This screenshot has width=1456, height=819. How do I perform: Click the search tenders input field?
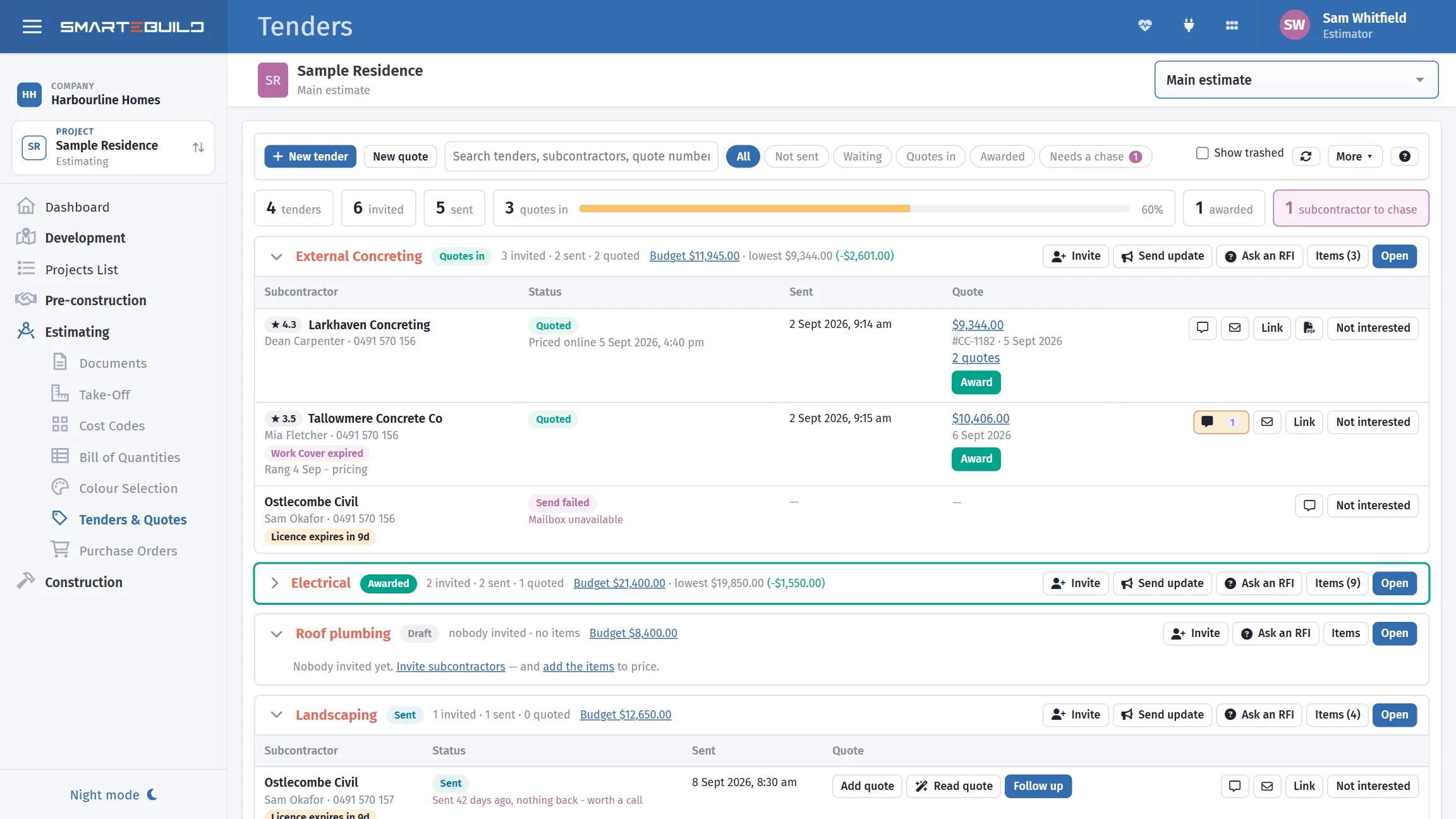581,156
